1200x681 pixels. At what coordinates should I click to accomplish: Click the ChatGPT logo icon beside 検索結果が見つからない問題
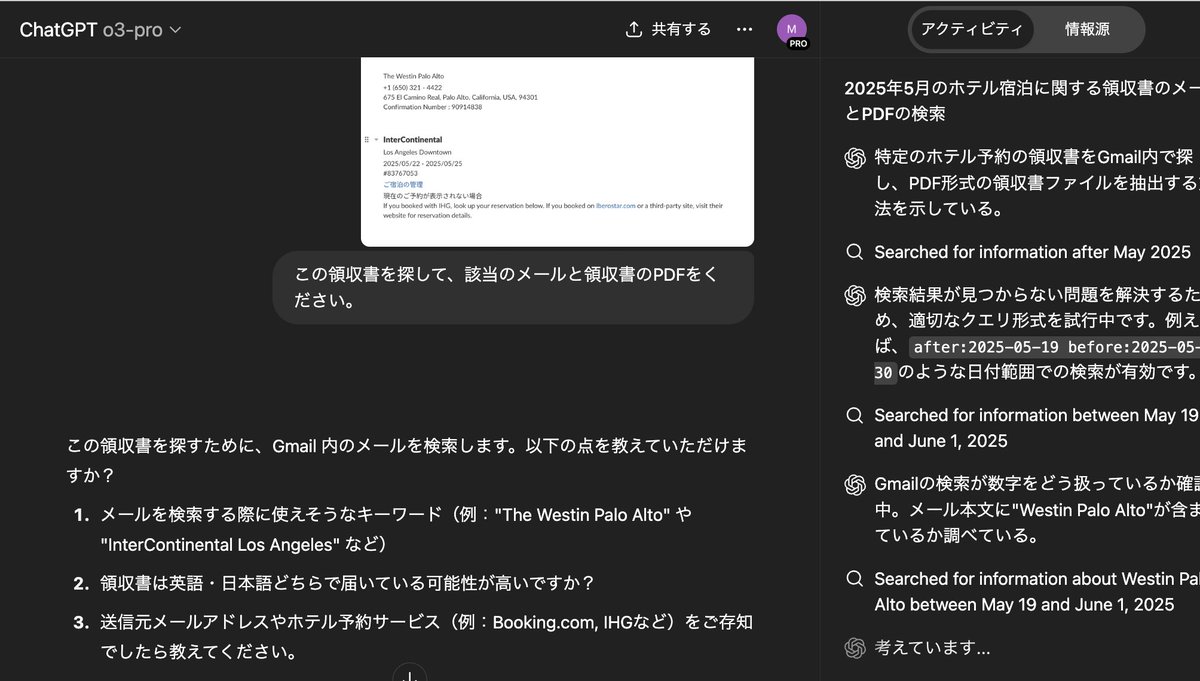pos(854,295)
